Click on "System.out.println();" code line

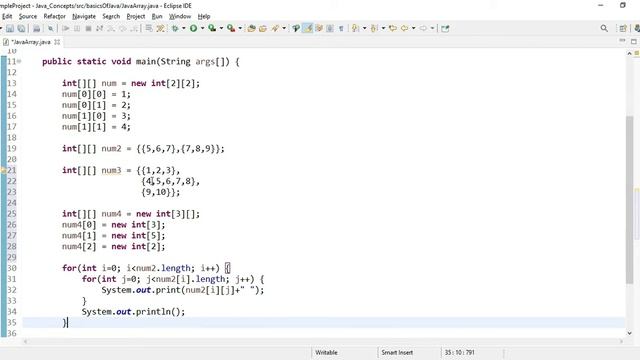tap(133, 312)
